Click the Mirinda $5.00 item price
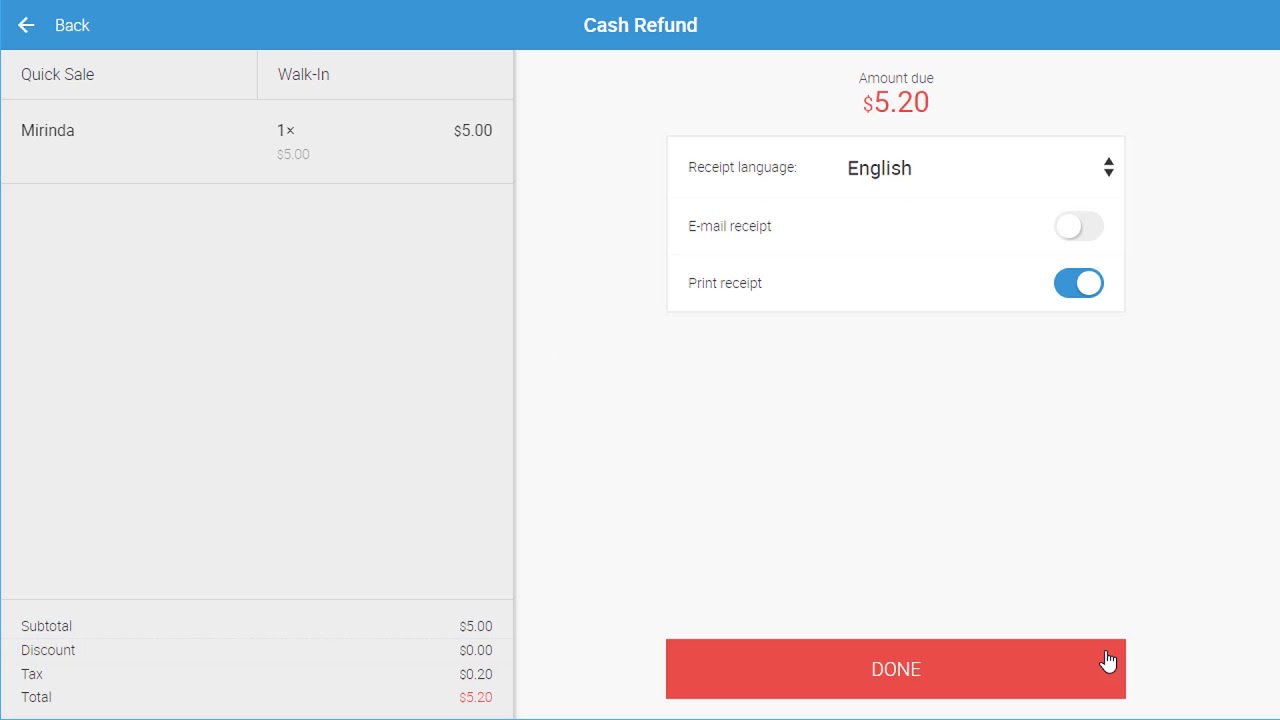1280x720 pixels. pyautogui.click(x=472, y=131)
